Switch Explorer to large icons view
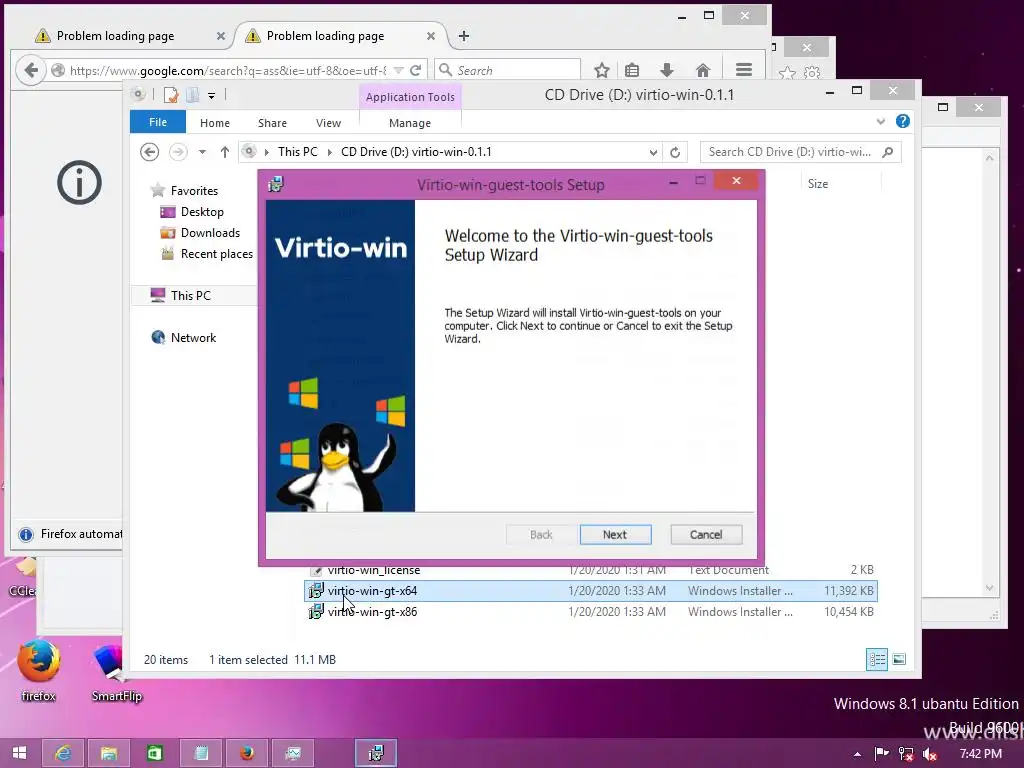1024x768 pixels. (899, 659)
